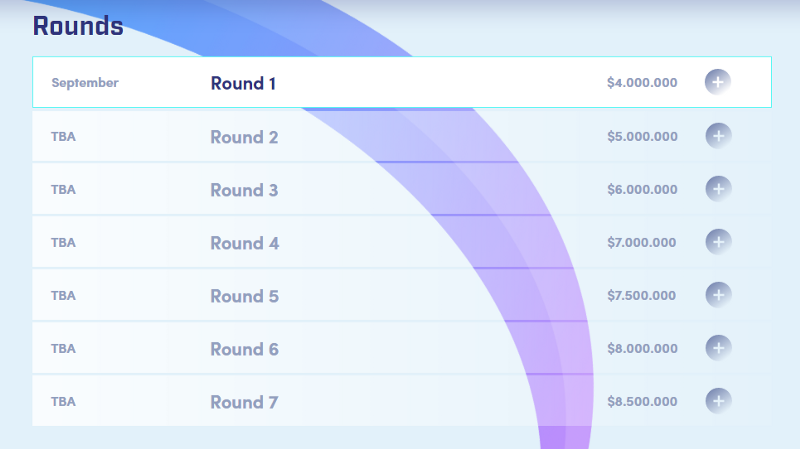Expand the Round 2 accordion row
Screen dimensions: 800x449
coord(244,137)
